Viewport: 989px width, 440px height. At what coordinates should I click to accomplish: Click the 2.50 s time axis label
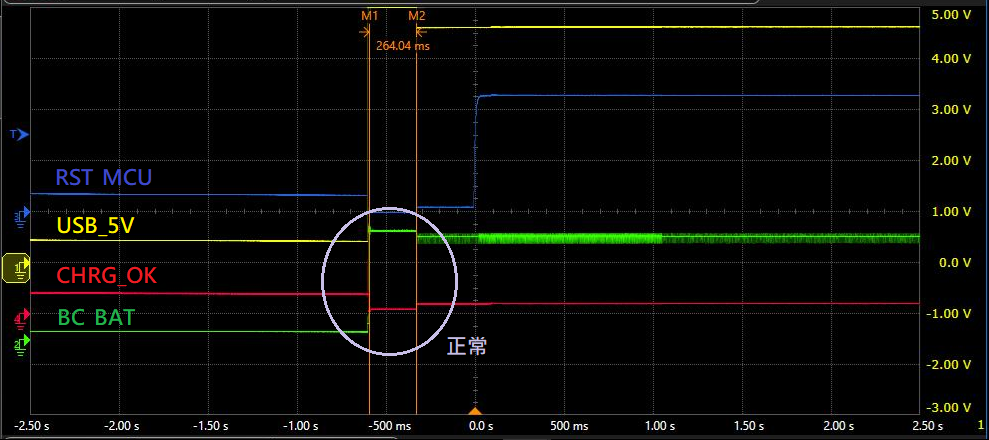[x=928, y=426]
